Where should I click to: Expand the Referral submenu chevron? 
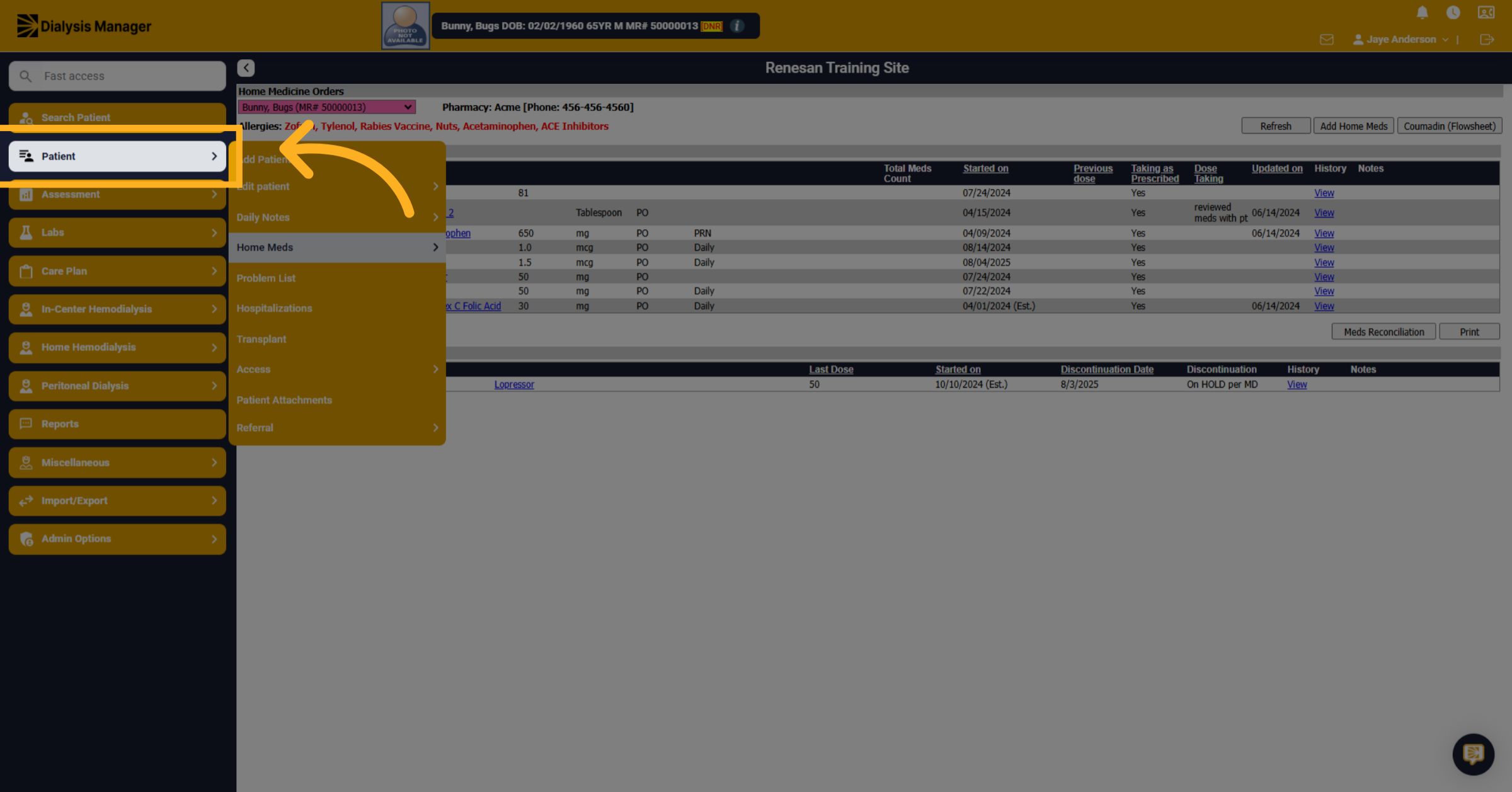click(x=435, y=428)
